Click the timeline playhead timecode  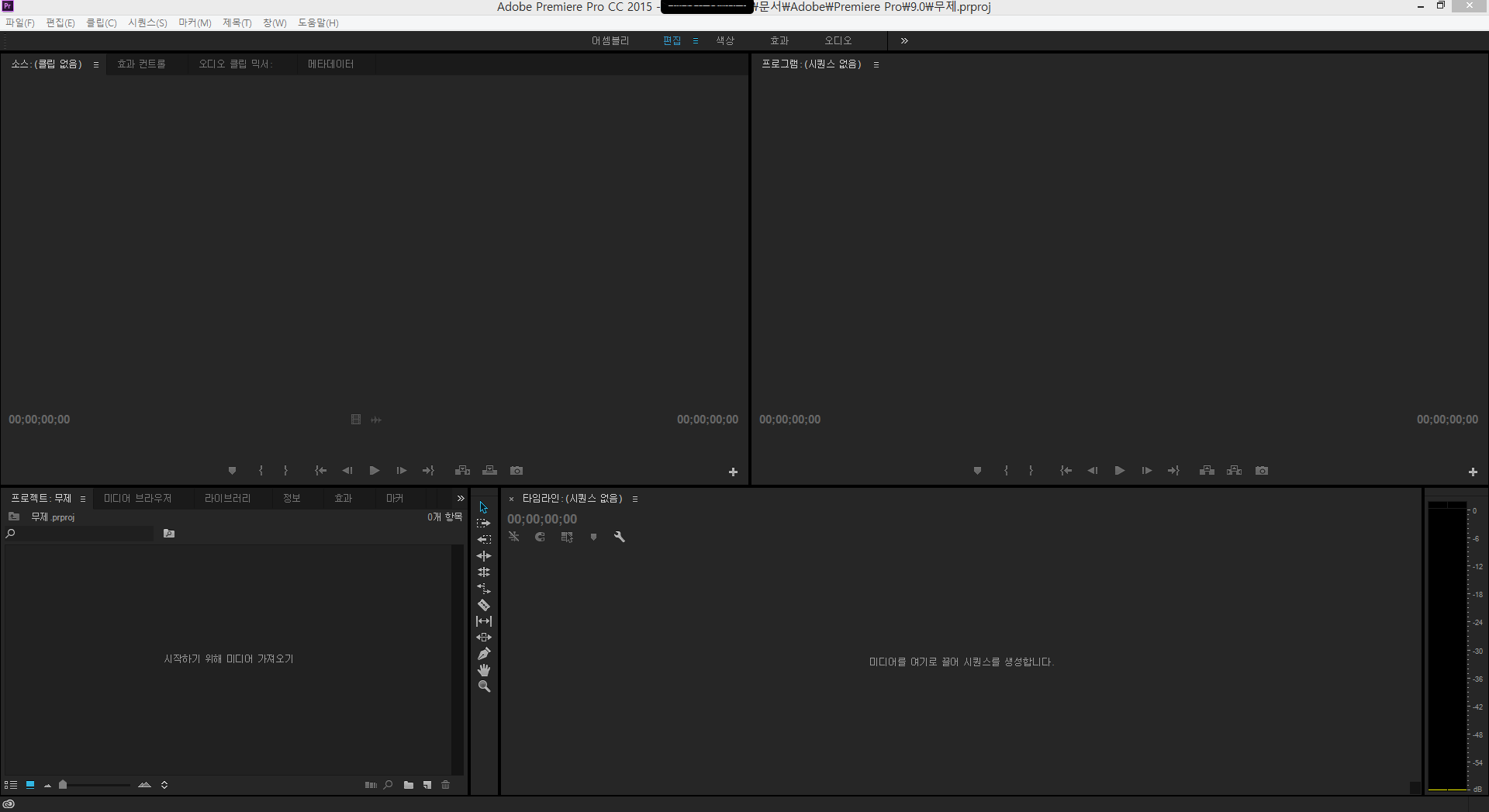click(542, 519)
